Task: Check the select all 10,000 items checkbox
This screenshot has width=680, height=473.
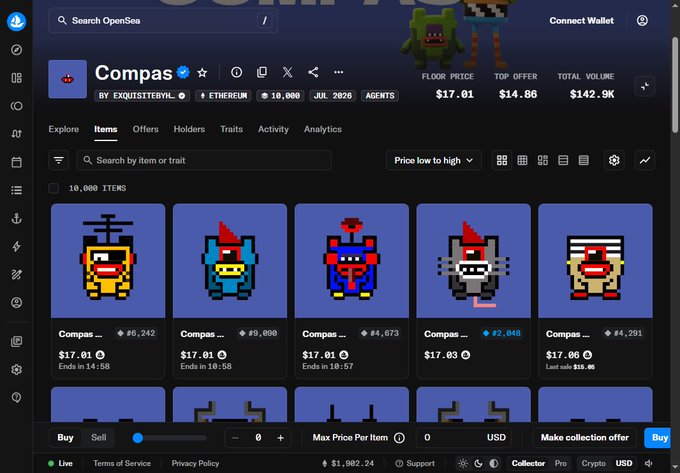Action: 54,188
